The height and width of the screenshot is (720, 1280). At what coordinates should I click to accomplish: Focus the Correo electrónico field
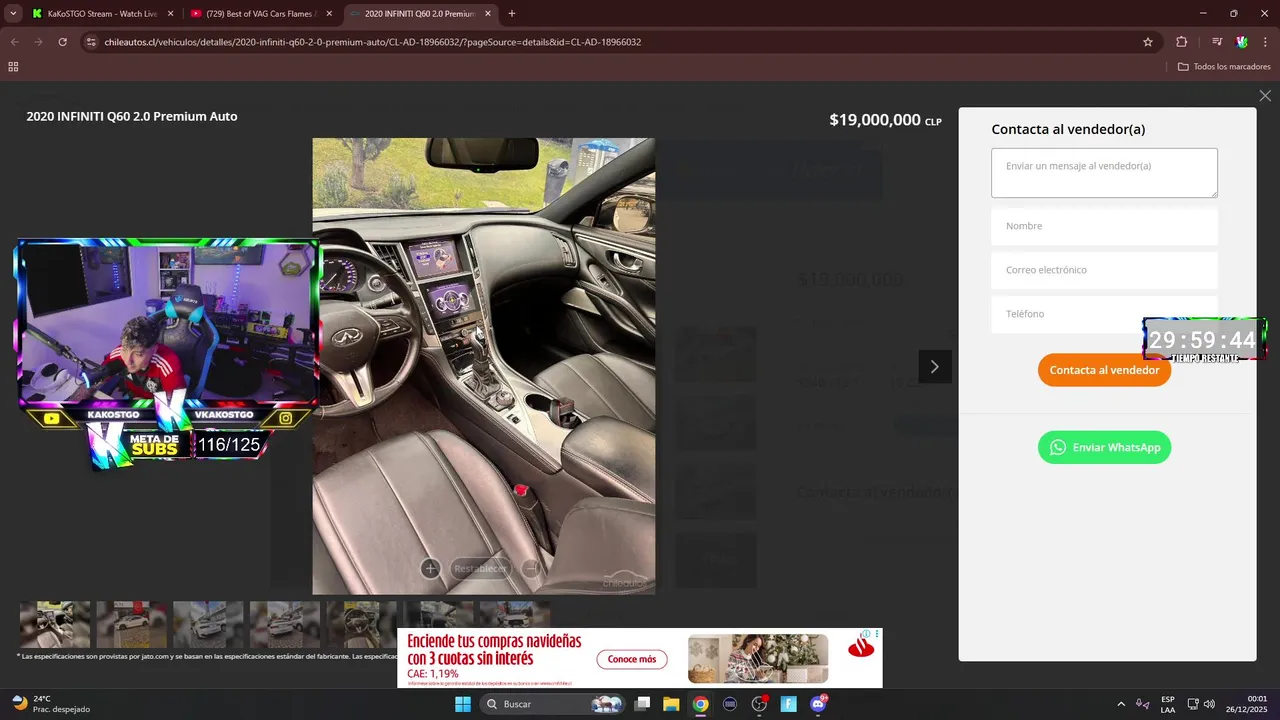(x=1104, y=270)
